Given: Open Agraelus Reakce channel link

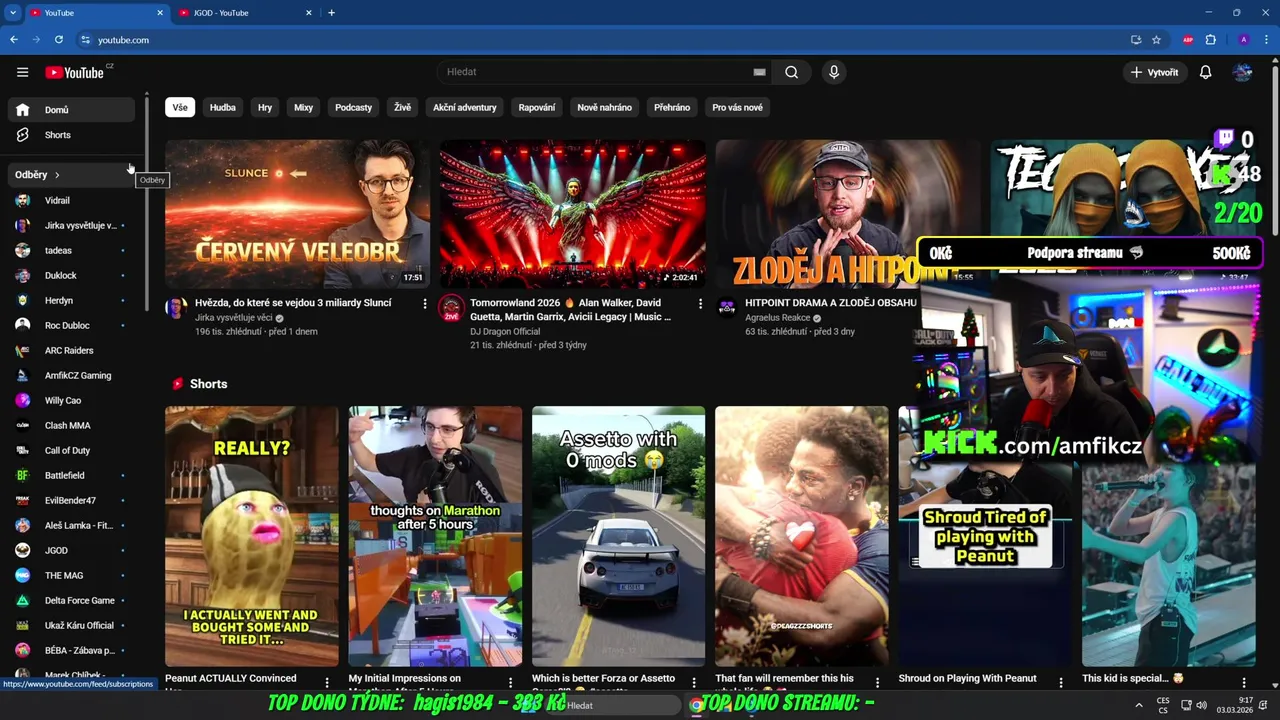Looking at the screenshot, I should (x=777, y=318).
